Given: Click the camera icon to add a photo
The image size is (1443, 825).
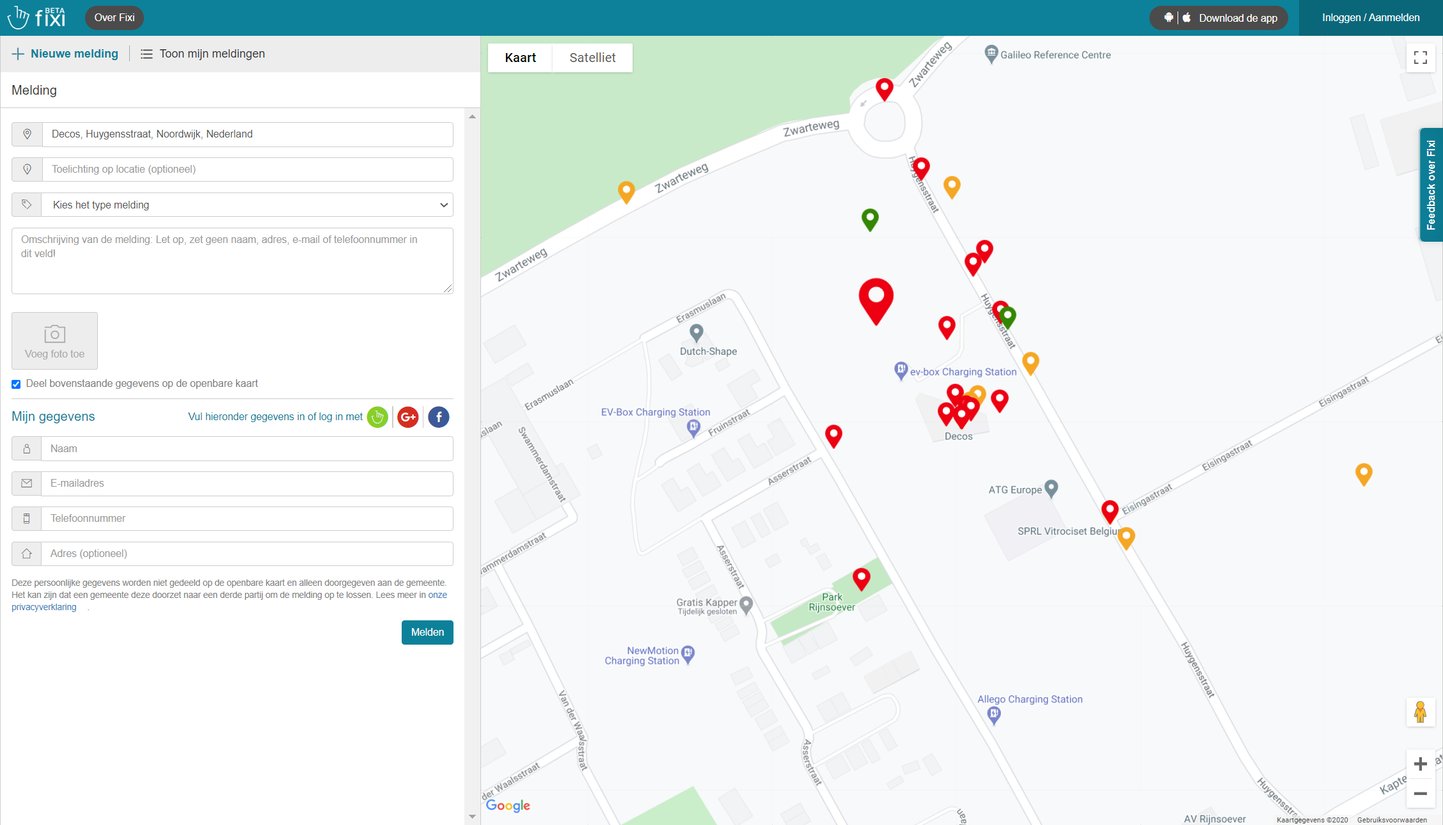Looking at the screenshot, I should click(x=55, y=334).
